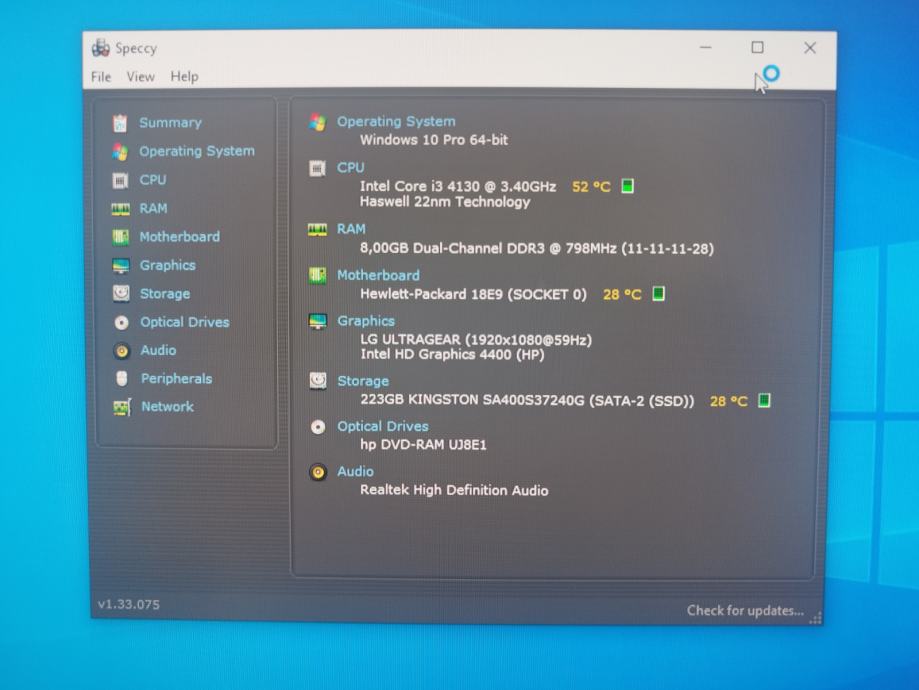Select Optical Drives in the sidebar

pyautogui.click(x=185, y=322)
